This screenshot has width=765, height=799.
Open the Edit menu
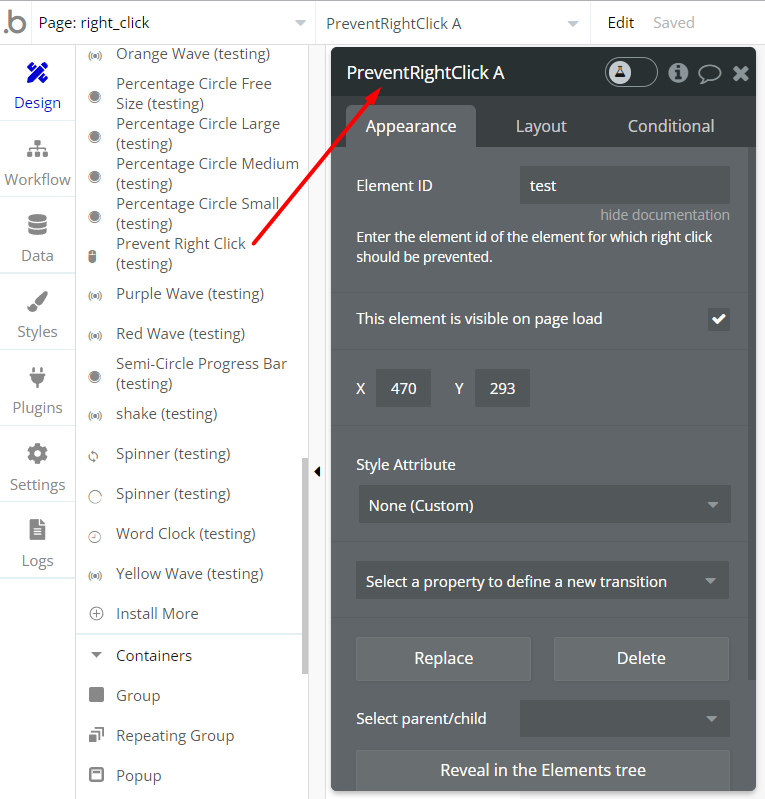[x=621, y=23]
